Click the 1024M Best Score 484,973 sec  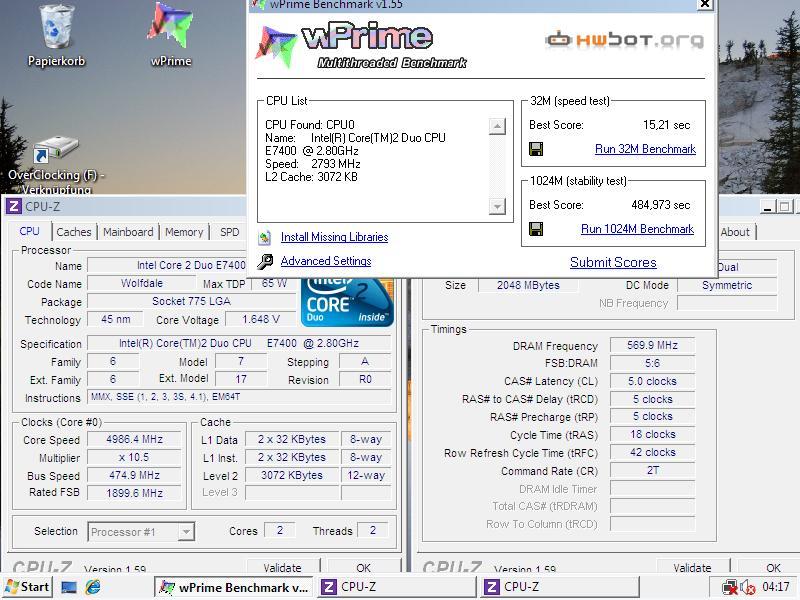[661, 205]
